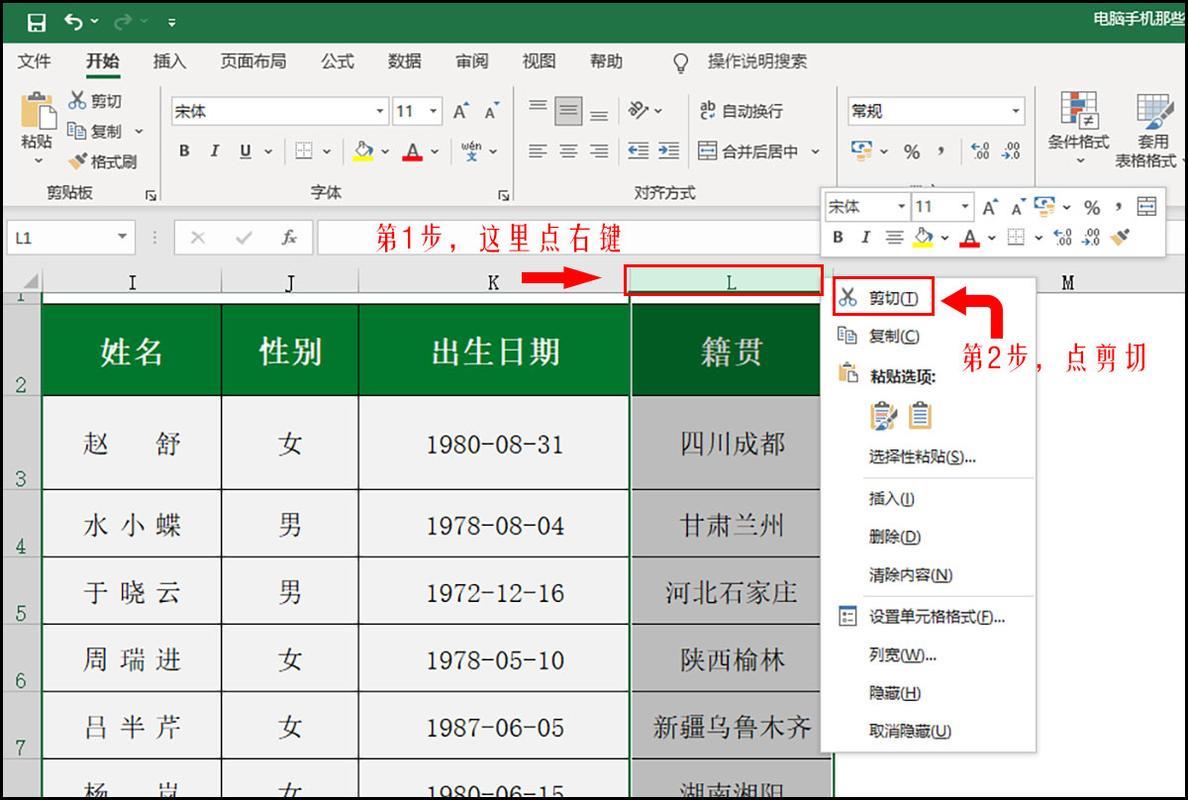The image size is (1188, 800).
Task: Switch to the 插入 Insert tab
Action: coord(169,61)
